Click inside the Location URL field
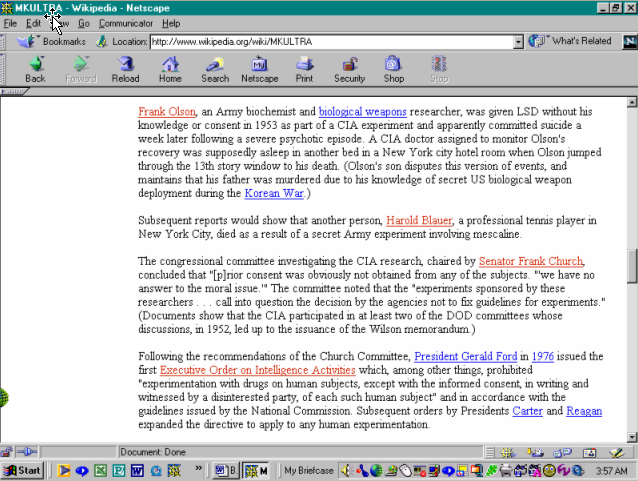The height and width of the screenshot is (481, 638). [330, 42]
